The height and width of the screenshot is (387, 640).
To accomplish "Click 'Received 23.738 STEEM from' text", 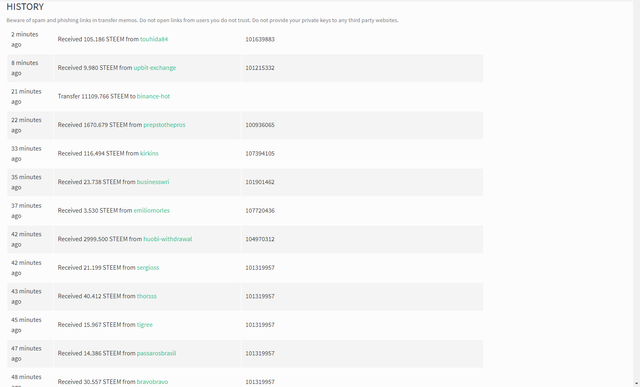I will [x=96, y=182].
